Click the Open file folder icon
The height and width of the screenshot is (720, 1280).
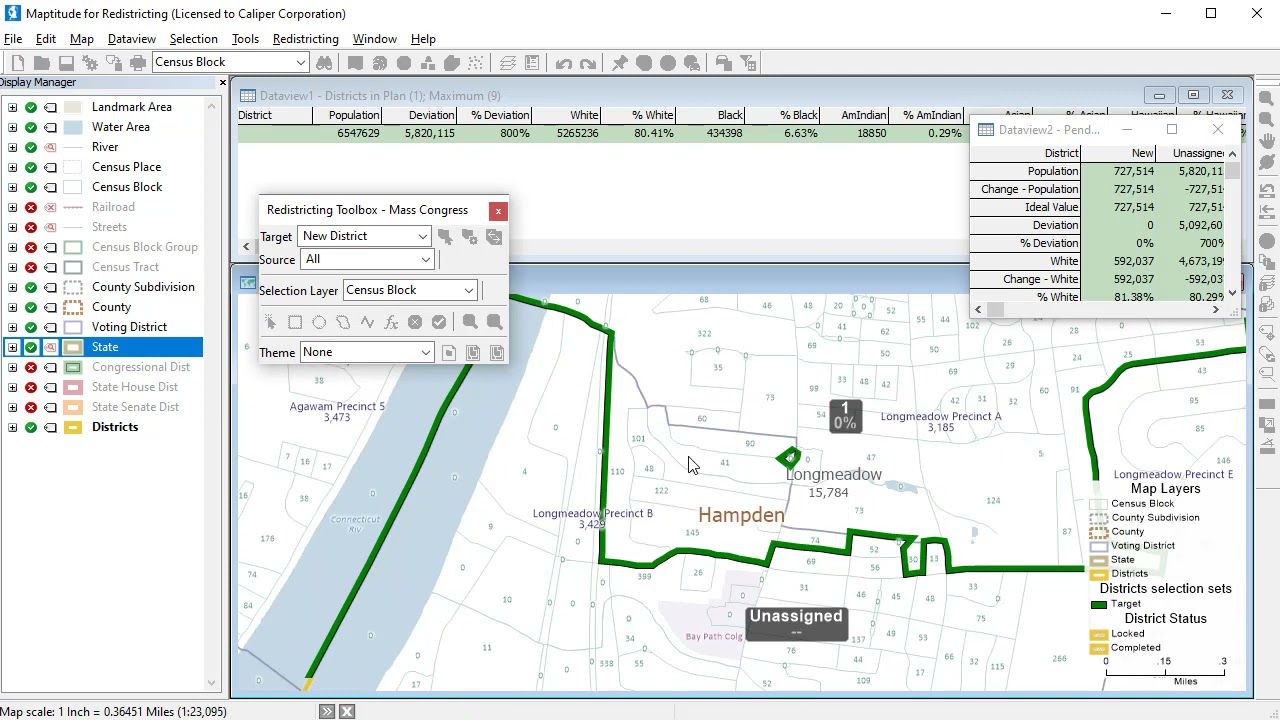pos(42,63)
